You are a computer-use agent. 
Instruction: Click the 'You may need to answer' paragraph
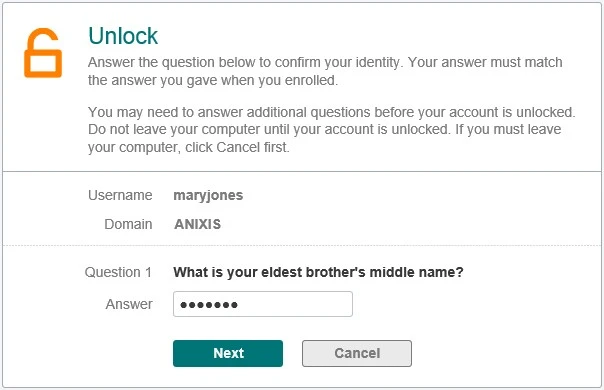click(x=332, y=112)
